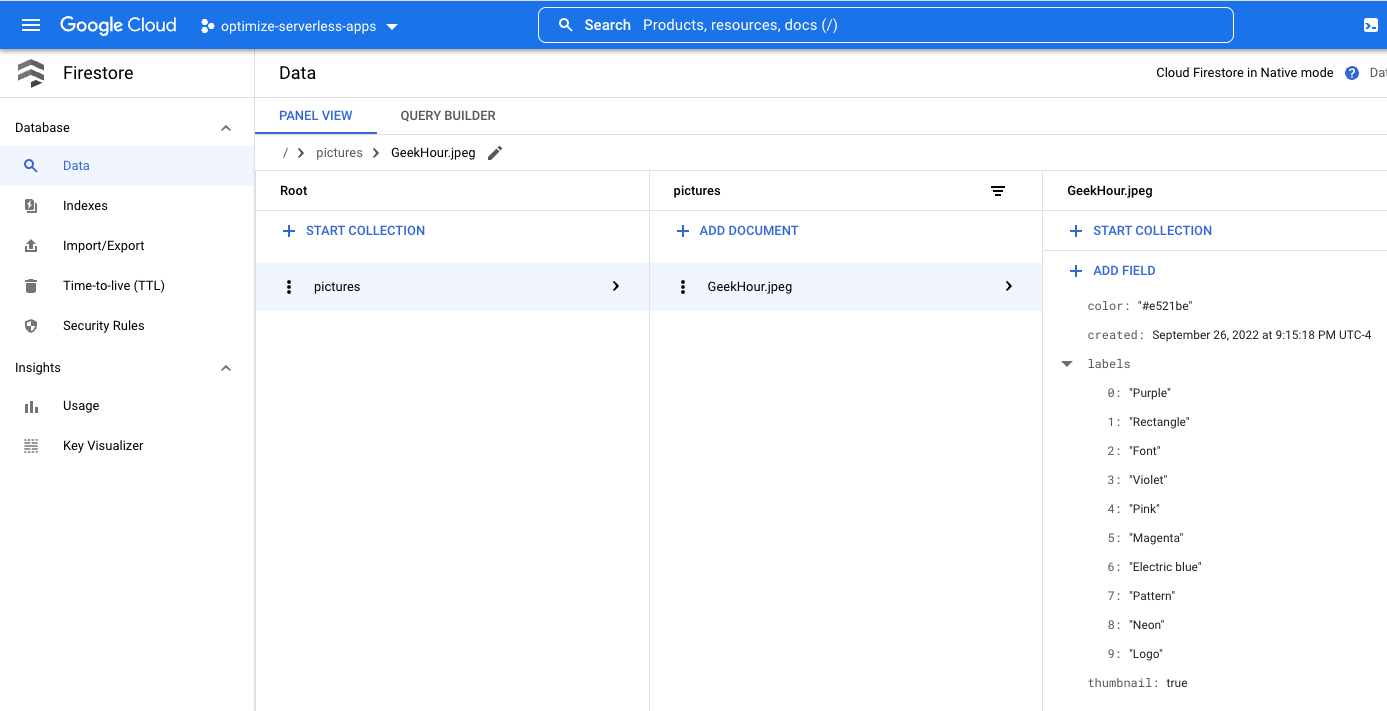Select the Panel View tab
The image size is (1387, 711).
pyautogui.click(x=315, y=116)
